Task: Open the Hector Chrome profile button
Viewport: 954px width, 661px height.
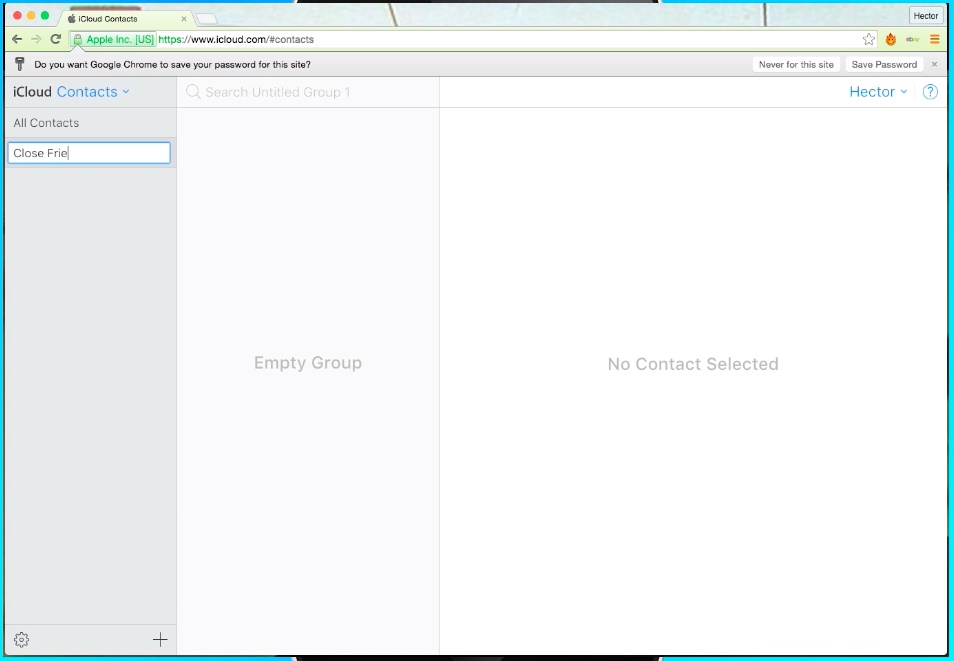Action: coord(925,16)
